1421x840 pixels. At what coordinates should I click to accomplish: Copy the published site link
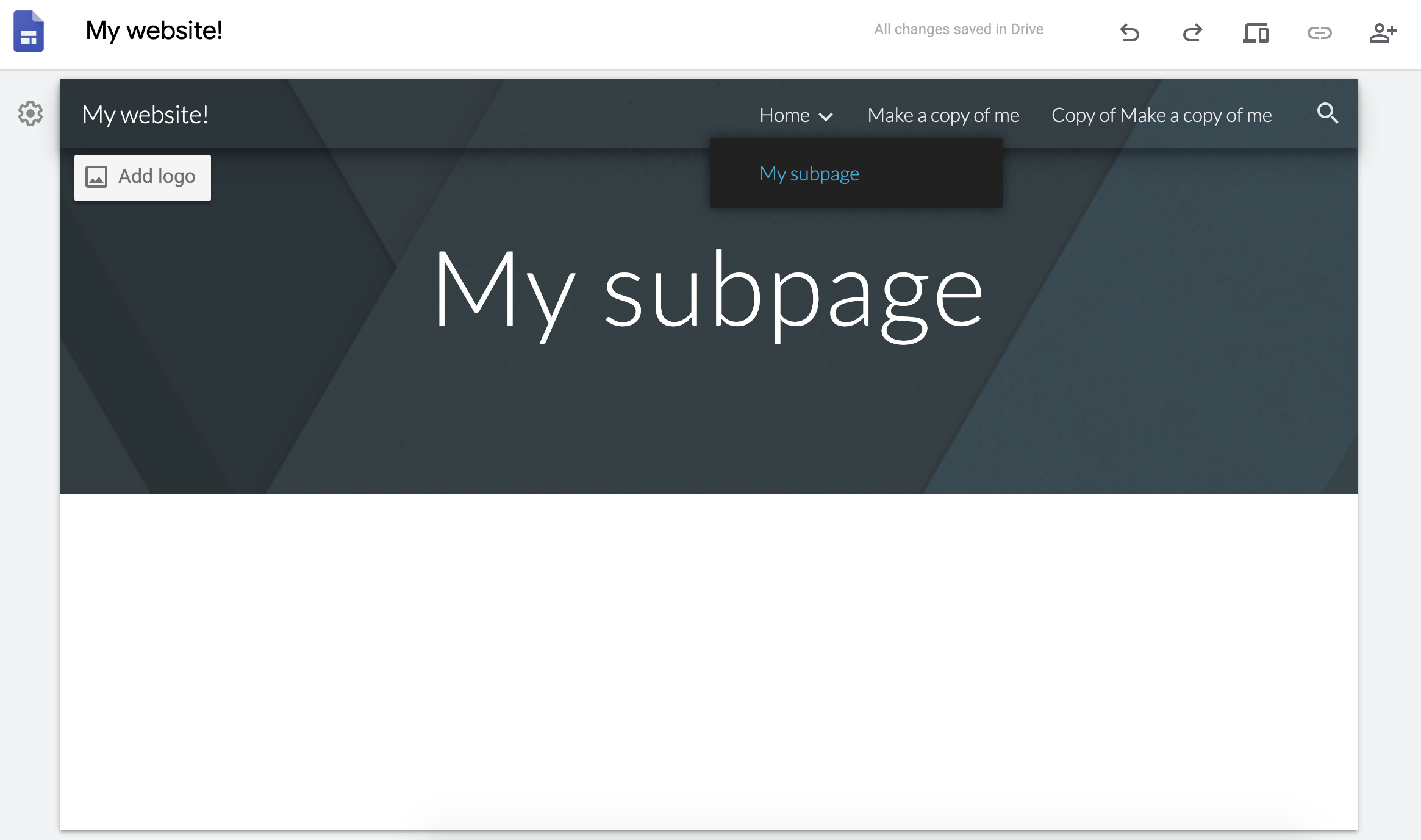pos(1319,32)
